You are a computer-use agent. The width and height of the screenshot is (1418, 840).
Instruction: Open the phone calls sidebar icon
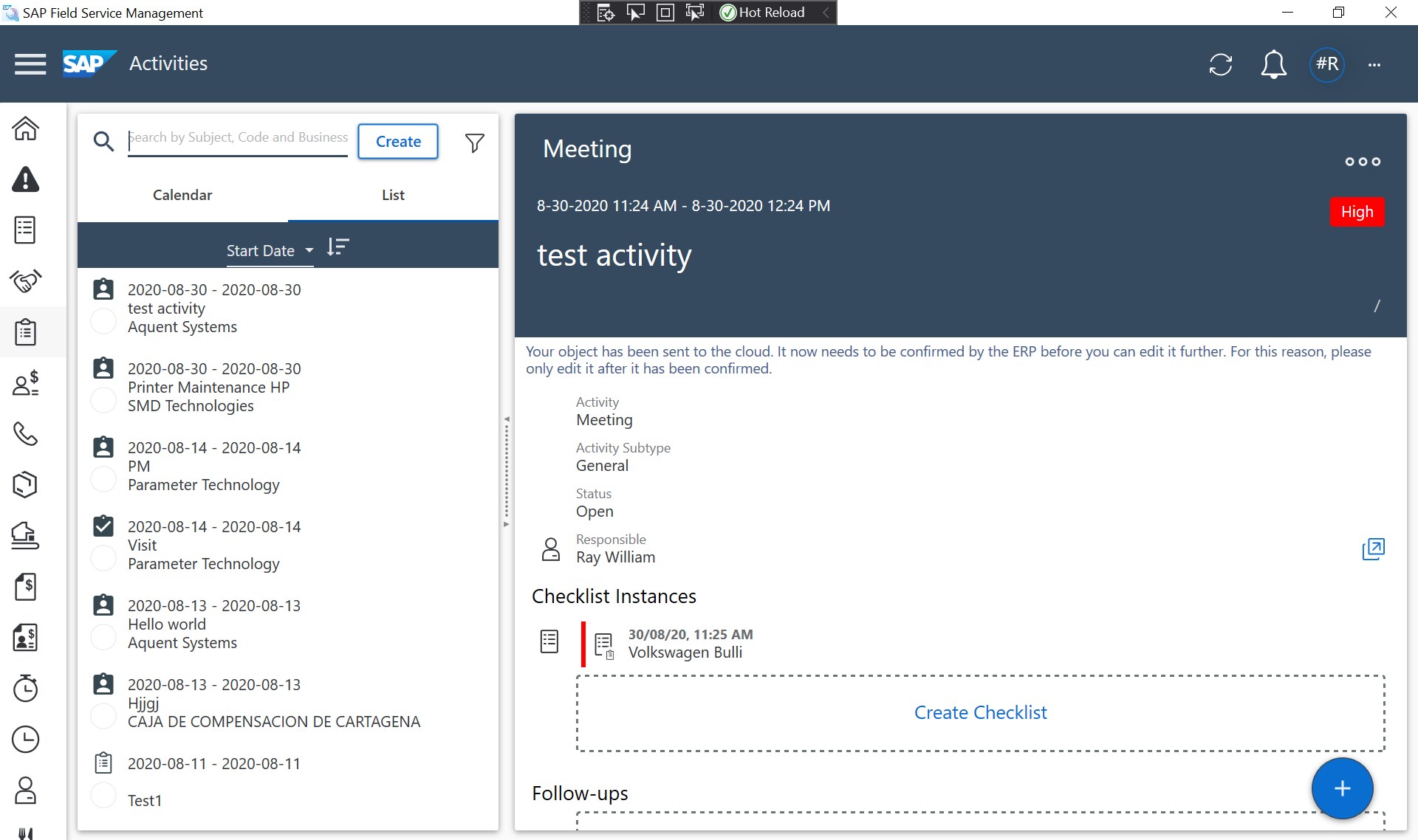point(26,434)
